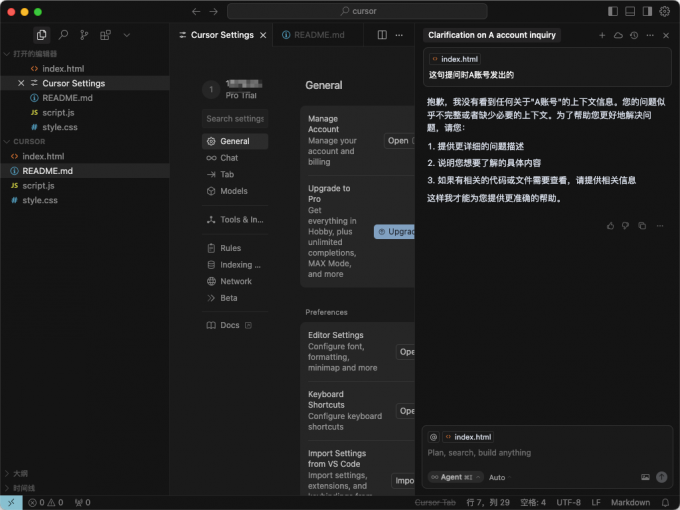Open the Indexing settings section
This screenshot has height=510, width=680.
coord(235,265)
